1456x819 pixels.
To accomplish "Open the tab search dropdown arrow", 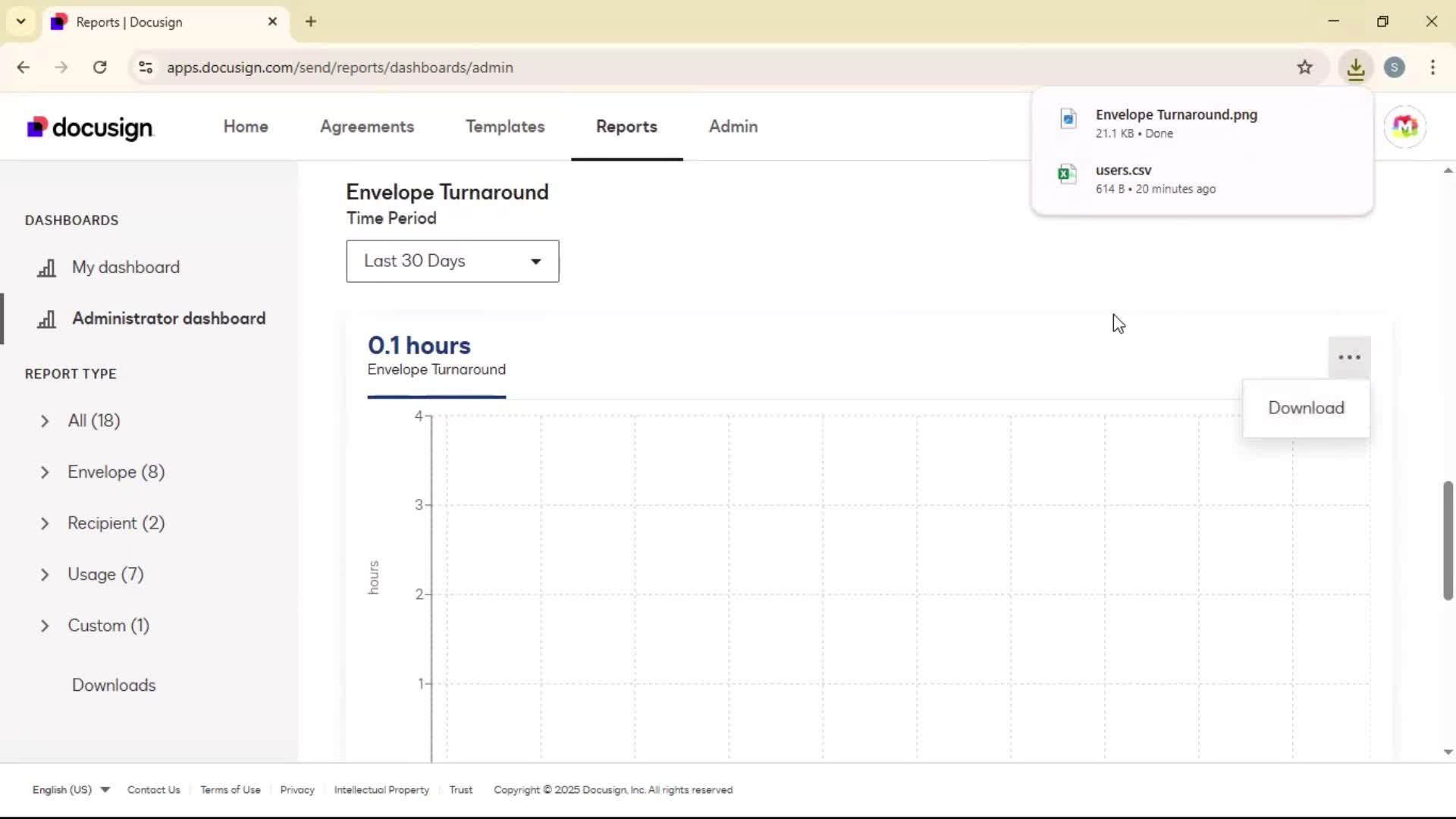I will [21, 21].
